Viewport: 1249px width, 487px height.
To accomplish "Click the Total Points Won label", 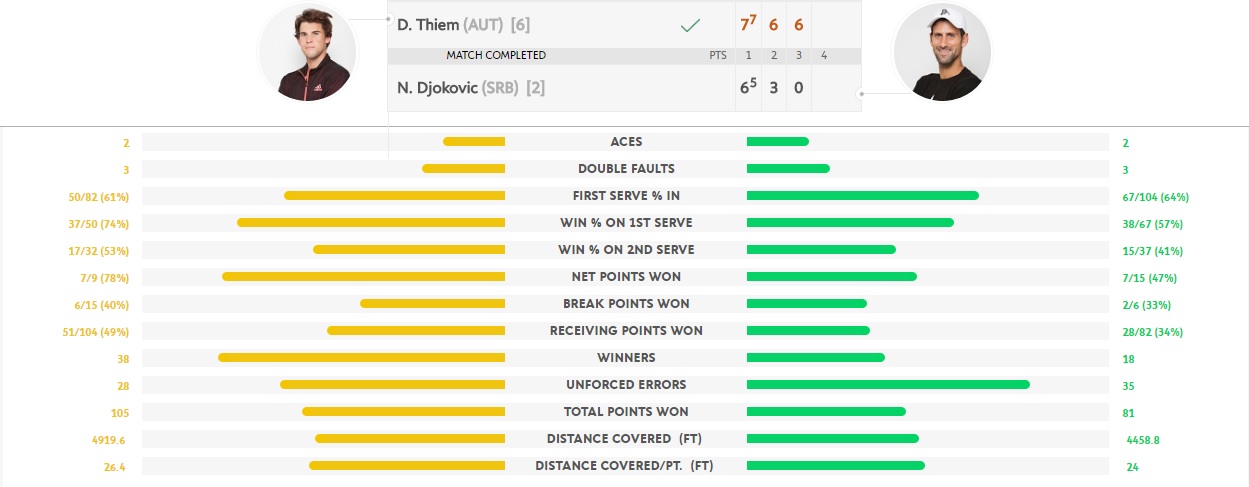I will tap(626, 411).
